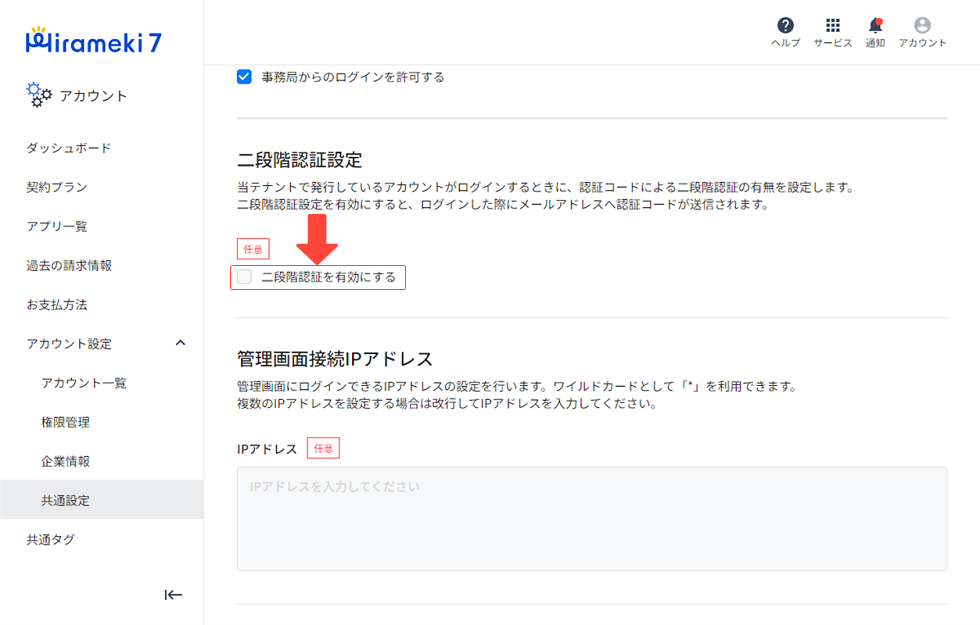Uncheck 事務局からのログインを許可する checkbox
This screenshot has height=625, width=980.
[x=244, y=77]
